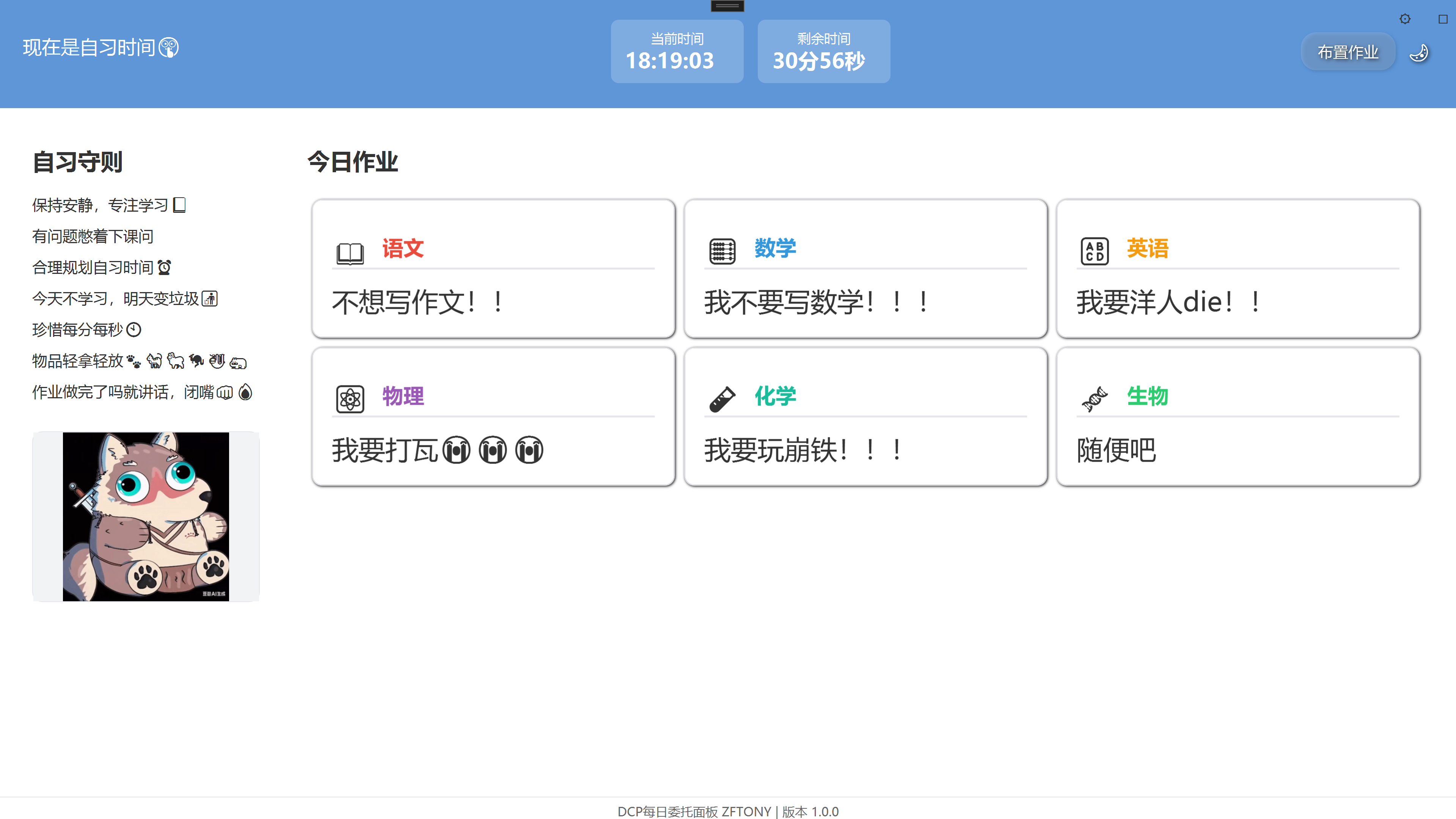The image size is (1456, 819).
Task: Click the cartoon wolf image thumbnail
Action: click(x=146, y=516)
